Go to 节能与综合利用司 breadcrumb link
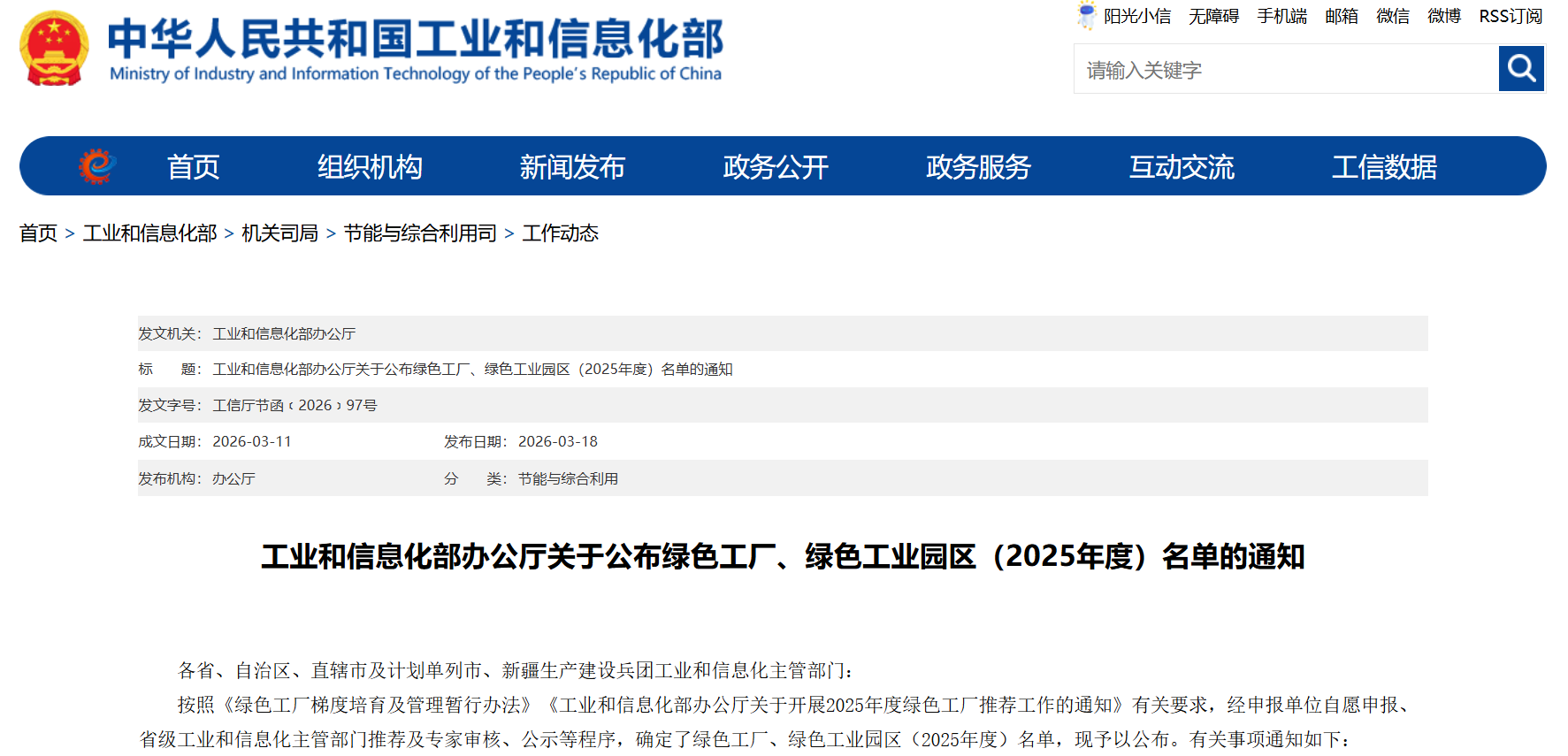1568x756 pixels. 420,233
